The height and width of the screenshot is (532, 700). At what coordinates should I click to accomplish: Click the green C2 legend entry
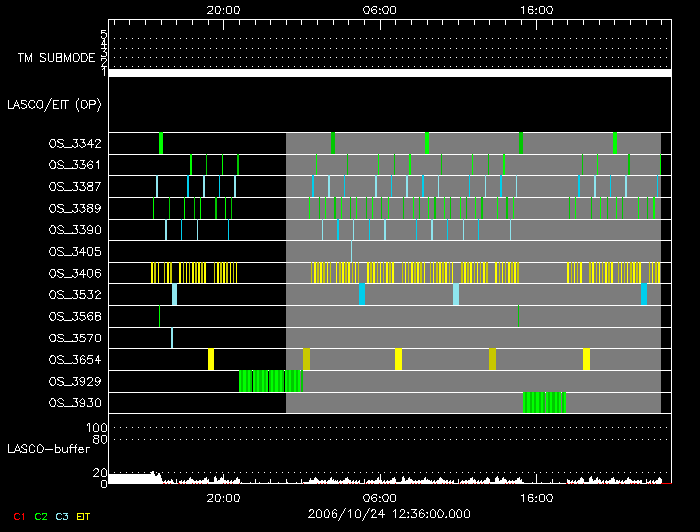click(x=41, y=515)
